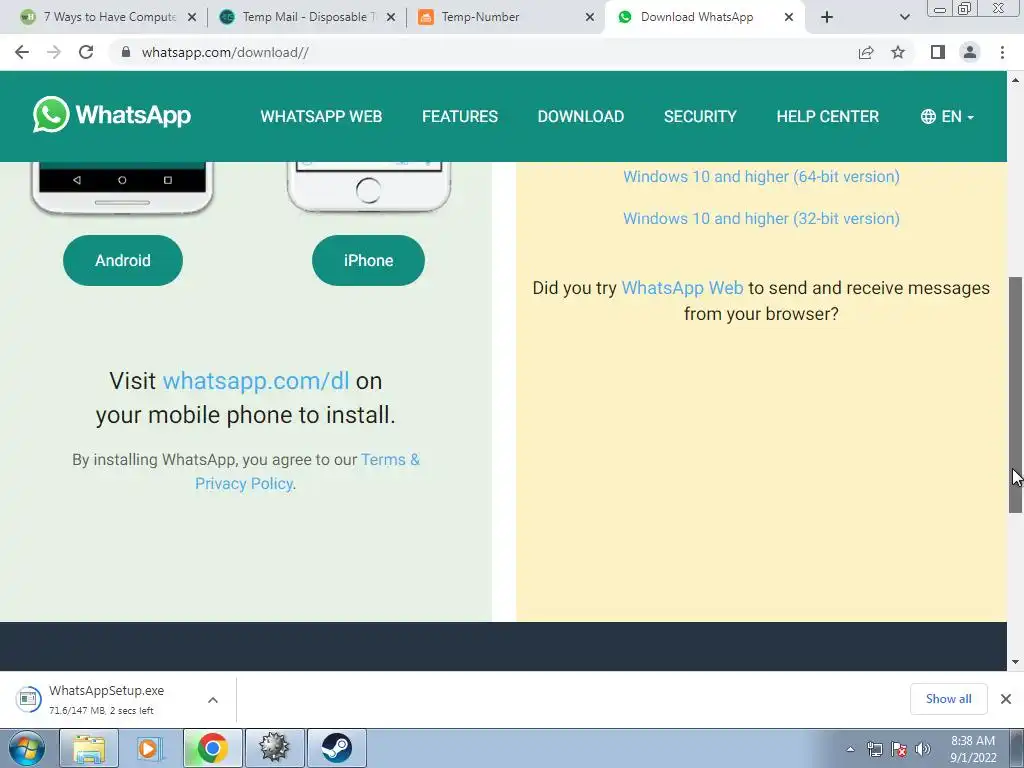1024x768 pixels.
Task: Close the Temp Mail tab
Action: point(391,17)
